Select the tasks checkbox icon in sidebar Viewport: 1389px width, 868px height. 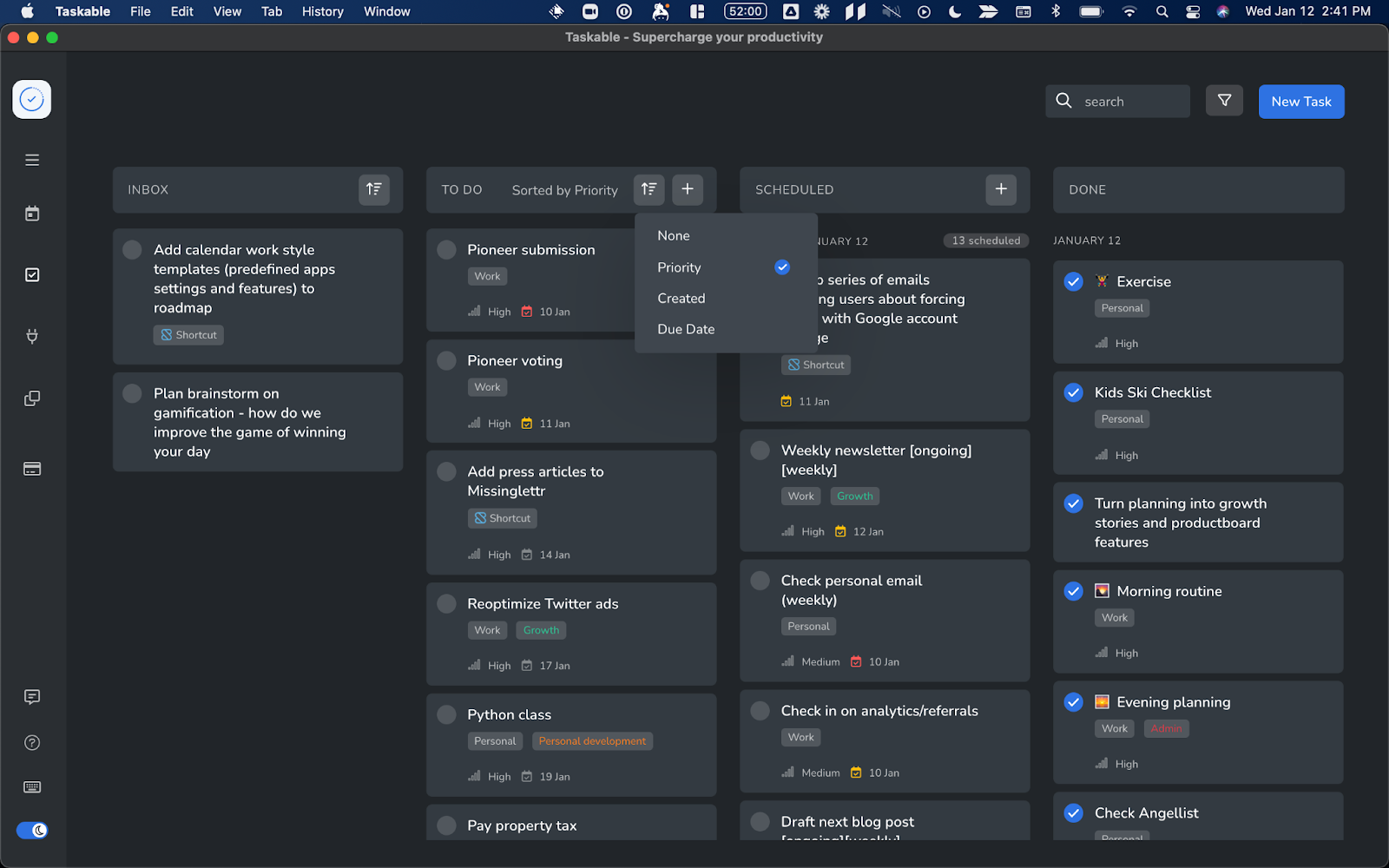[32, 274]
